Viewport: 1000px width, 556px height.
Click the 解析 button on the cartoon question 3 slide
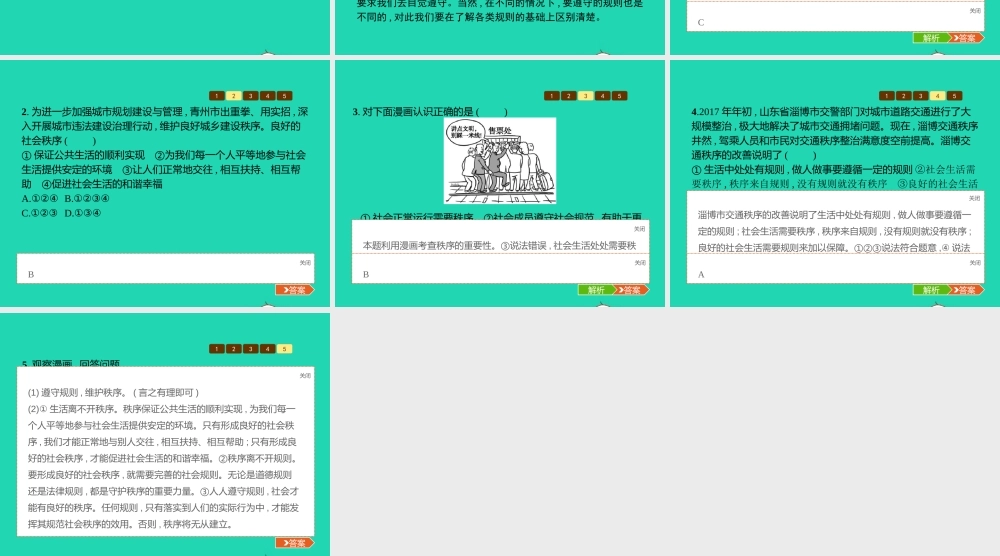pos(596,290)
